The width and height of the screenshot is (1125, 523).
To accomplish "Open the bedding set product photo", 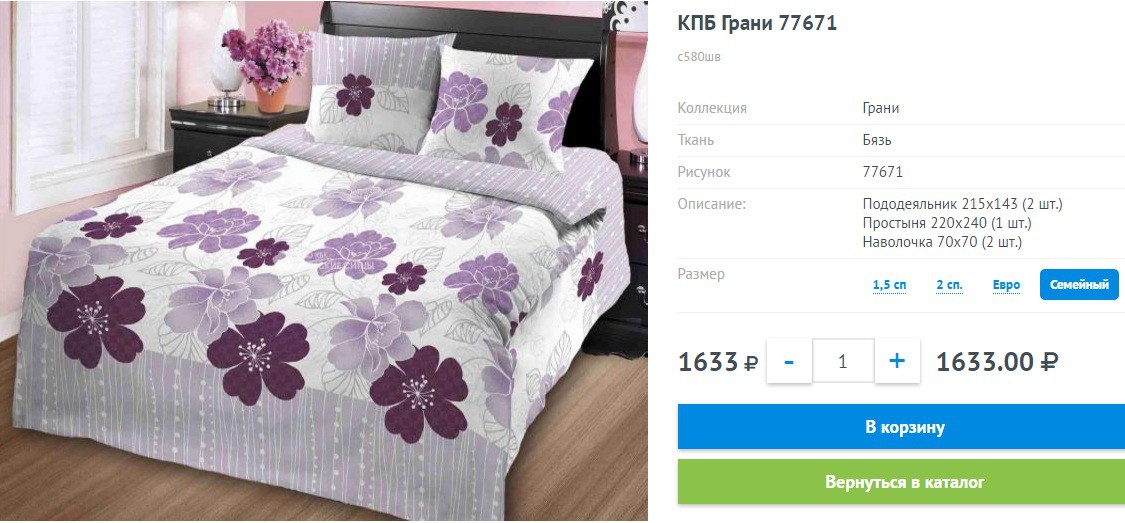I will click(x=324, y=260).
